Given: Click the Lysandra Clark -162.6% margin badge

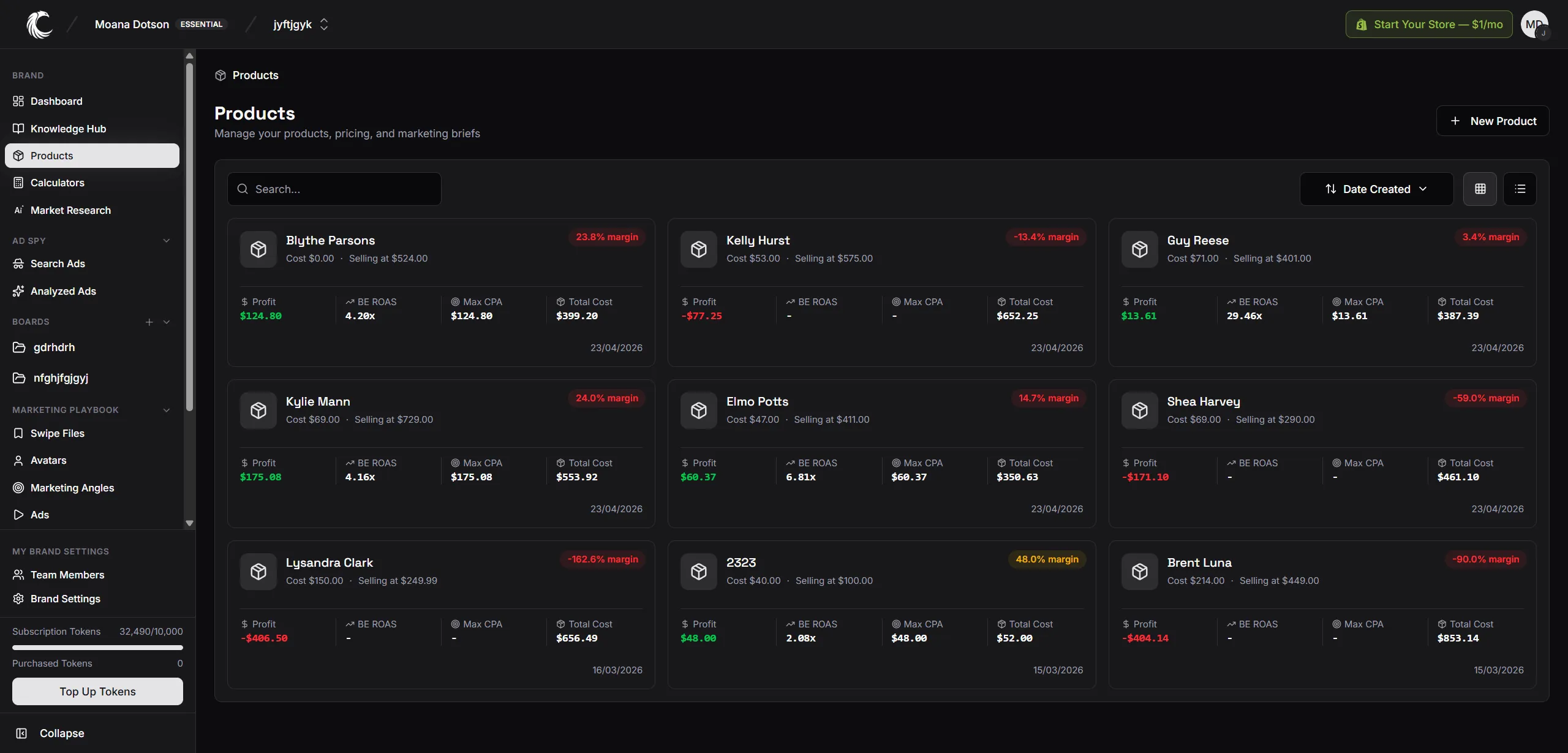Looking at the screenshot, I should 603,559.
